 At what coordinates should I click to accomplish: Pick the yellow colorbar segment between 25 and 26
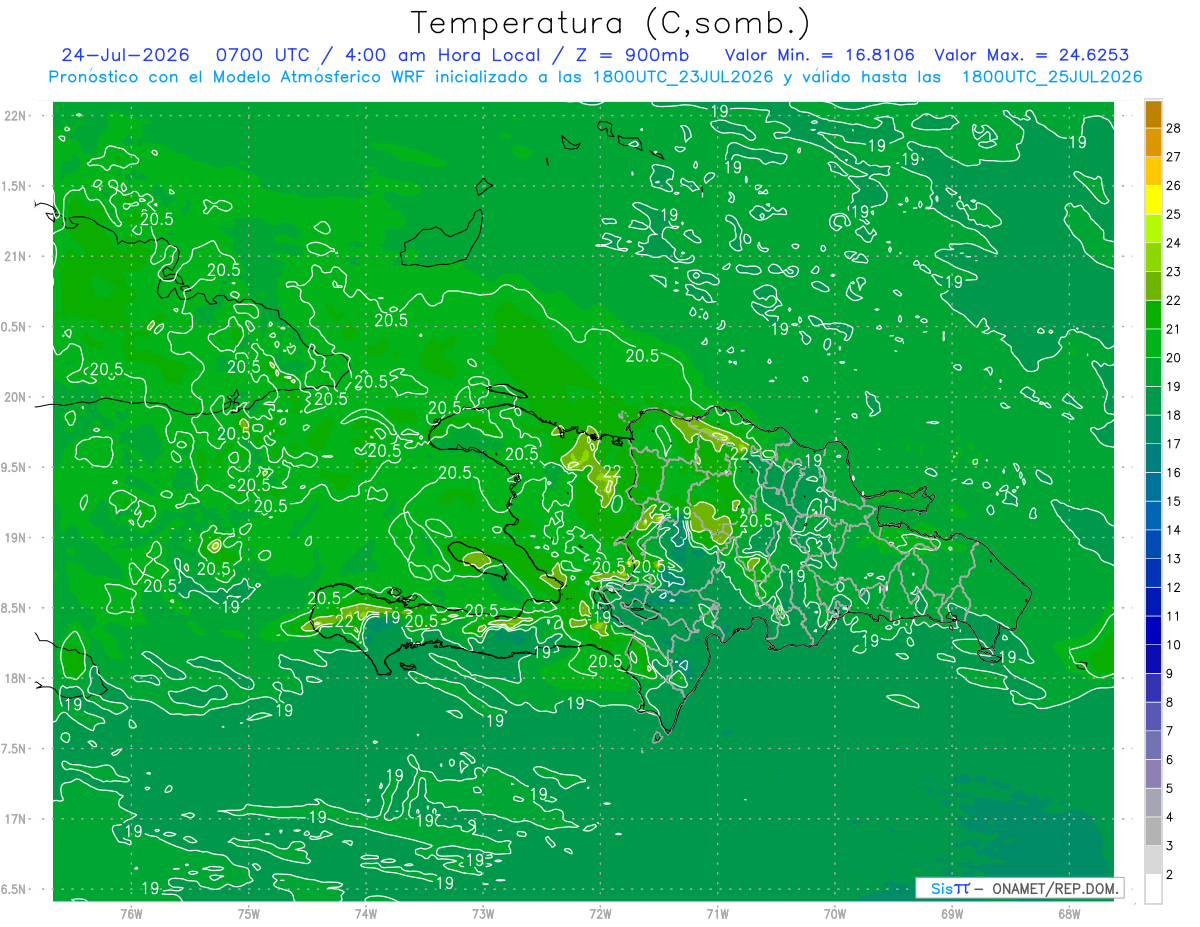click(1153, 200)
